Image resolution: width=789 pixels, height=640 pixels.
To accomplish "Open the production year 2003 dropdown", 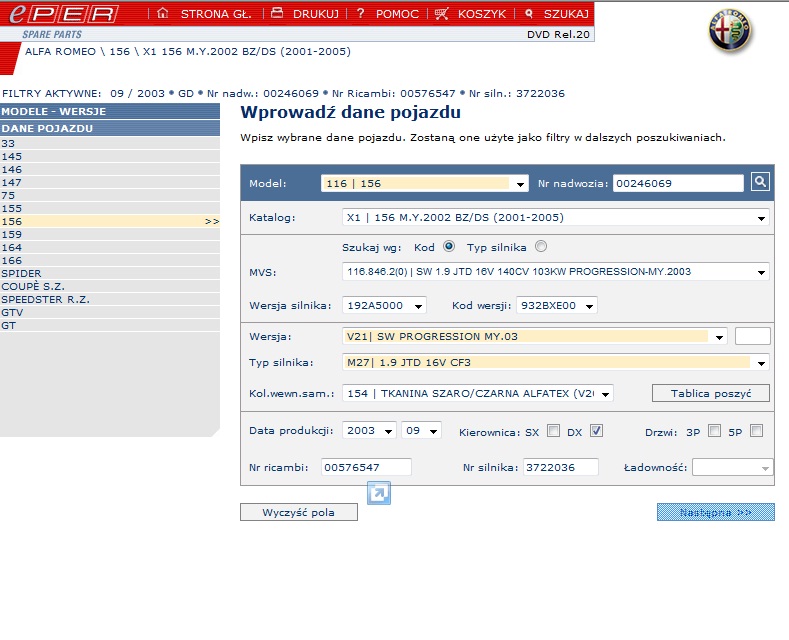I will tap(369, 431).
